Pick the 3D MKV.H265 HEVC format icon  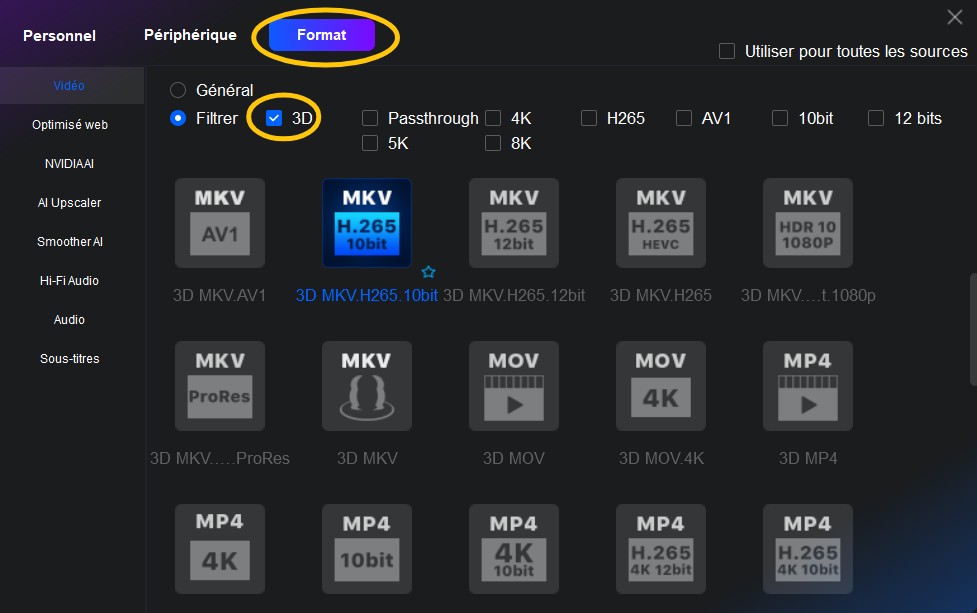click(x=661, y=223)
